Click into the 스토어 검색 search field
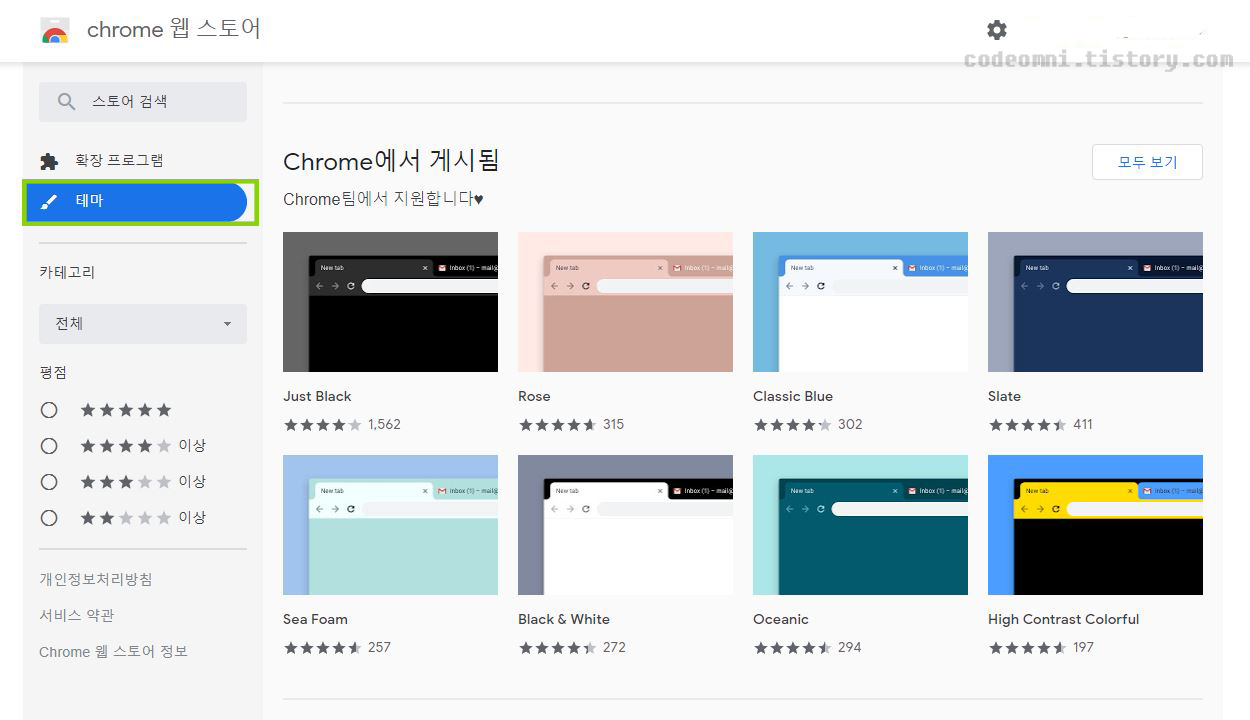Image resolution: width=1250 pixels, height=720 pixels. 143,102
